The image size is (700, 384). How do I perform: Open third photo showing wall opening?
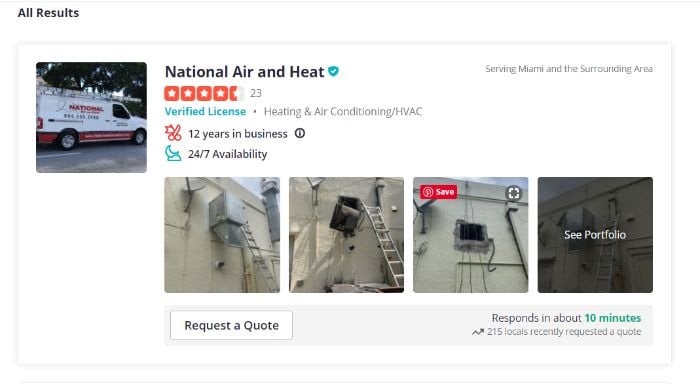(x=471, y=235)
